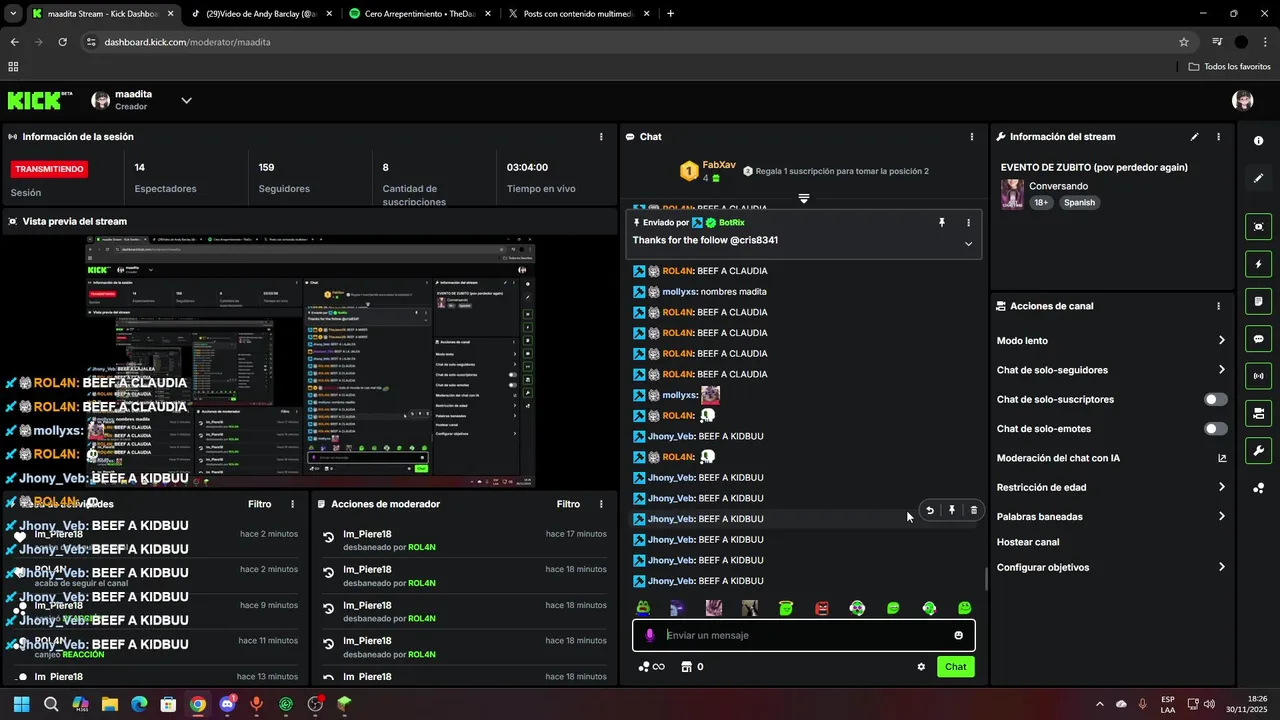
Task: Click the shop icon below message box
Action: click(687, 667)
